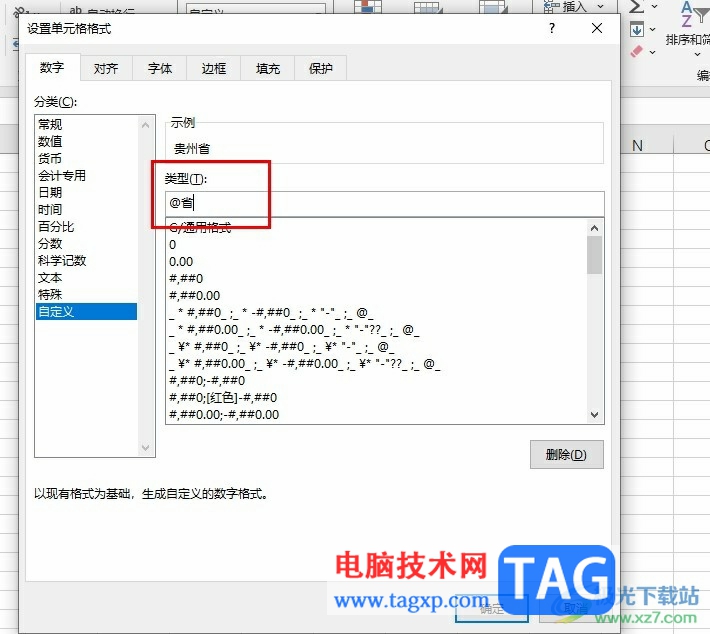Select 自定义 category
The image size is (710, 634).
(86, 312)
